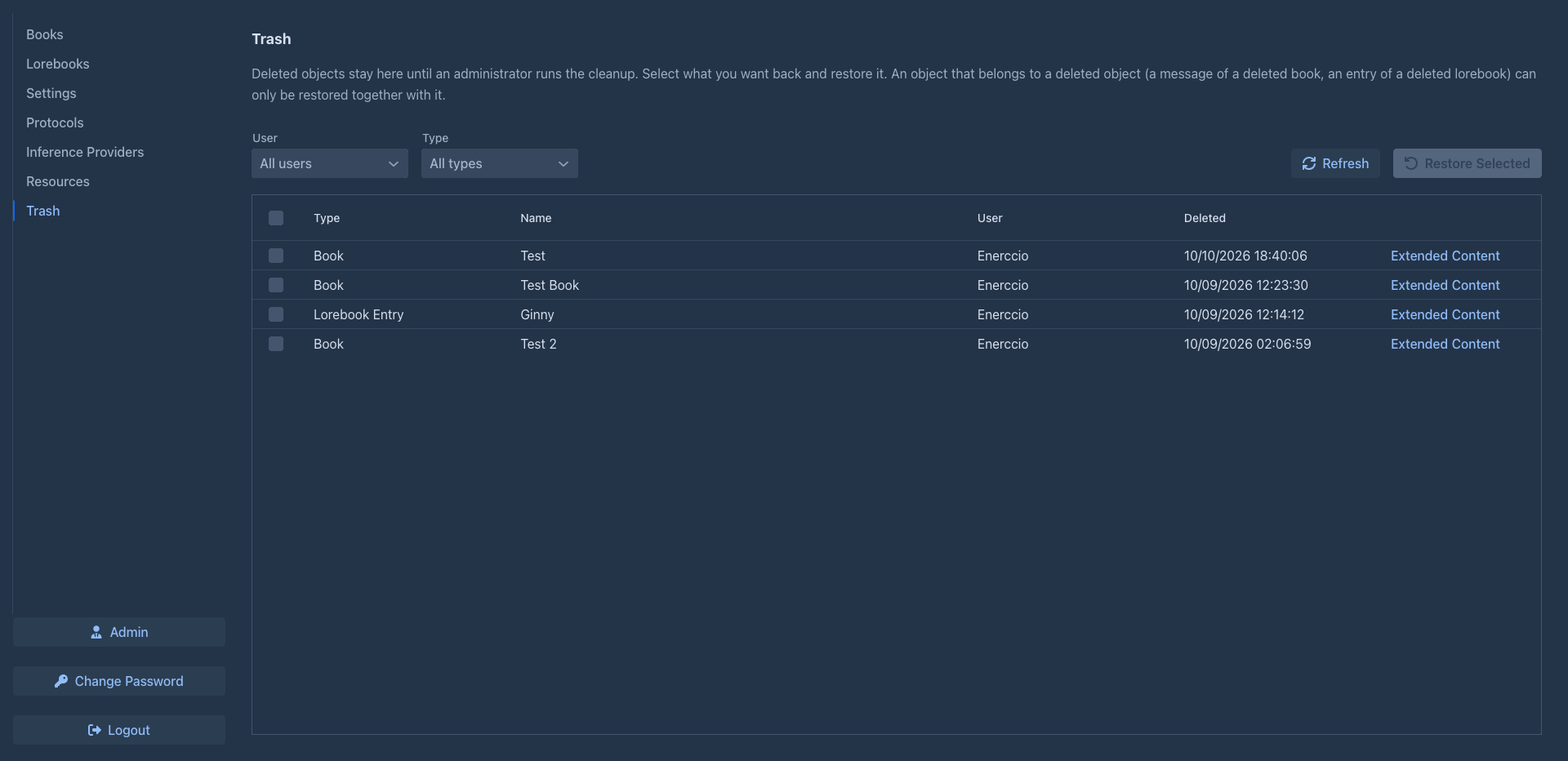Click the Type column header
Viewport: 1568px width, 761px height.
pos(327,218)
